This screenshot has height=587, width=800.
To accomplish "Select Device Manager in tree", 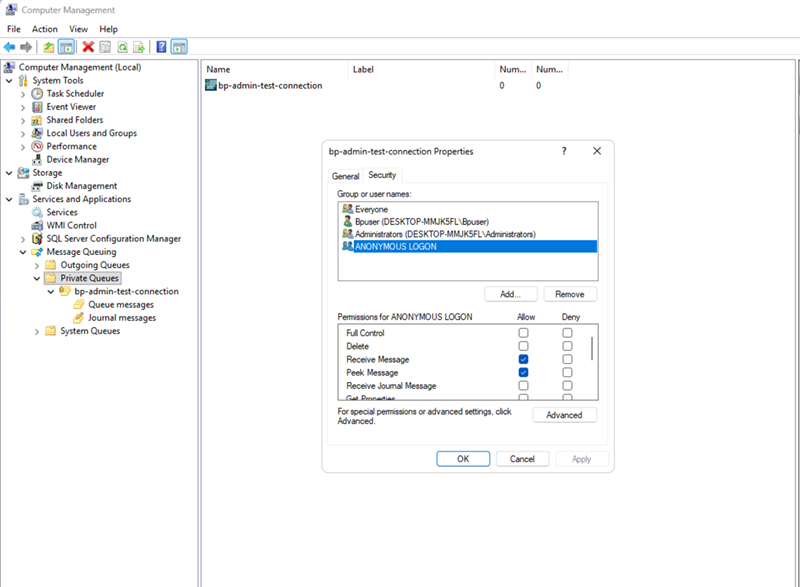I will point(77,159).
